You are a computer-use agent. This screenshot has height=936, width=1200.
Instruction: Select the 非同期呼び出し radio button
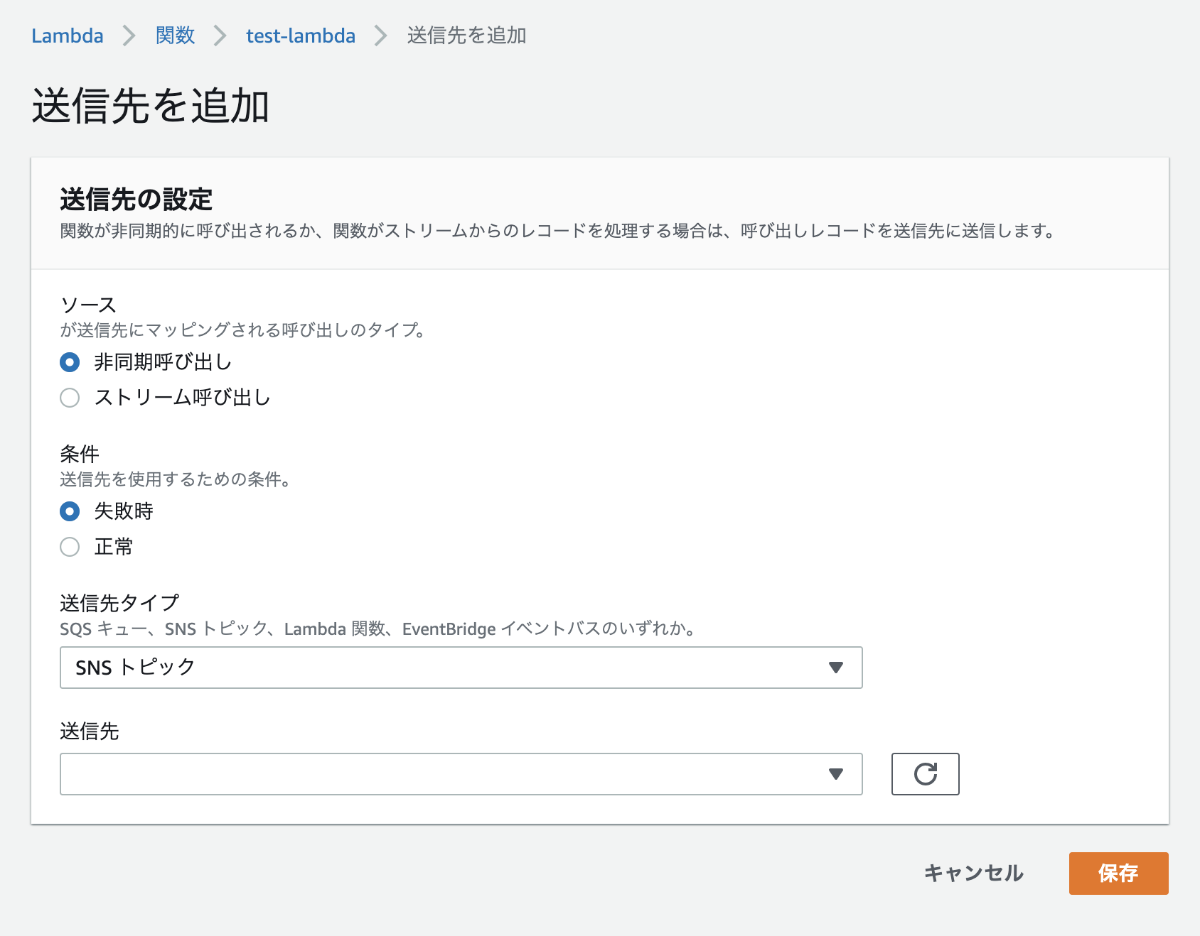(x=70, y=362)
